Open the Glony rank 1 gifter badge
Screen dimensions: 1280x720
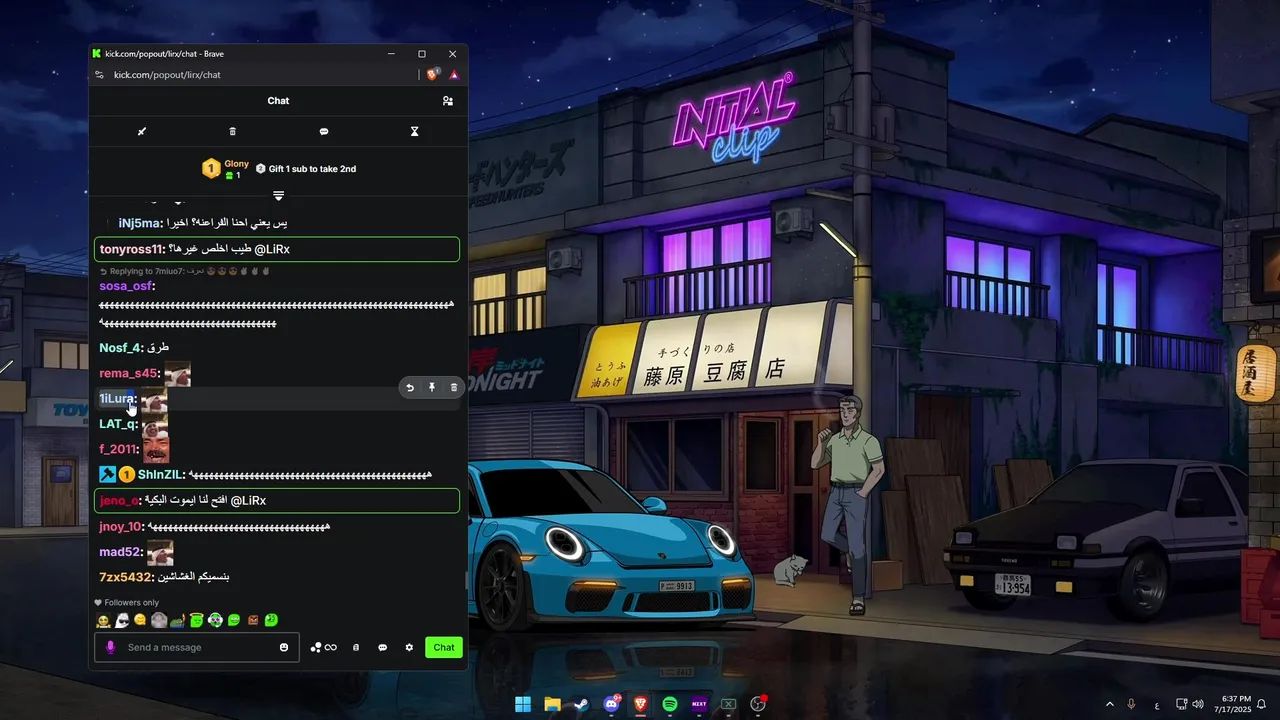211,169
